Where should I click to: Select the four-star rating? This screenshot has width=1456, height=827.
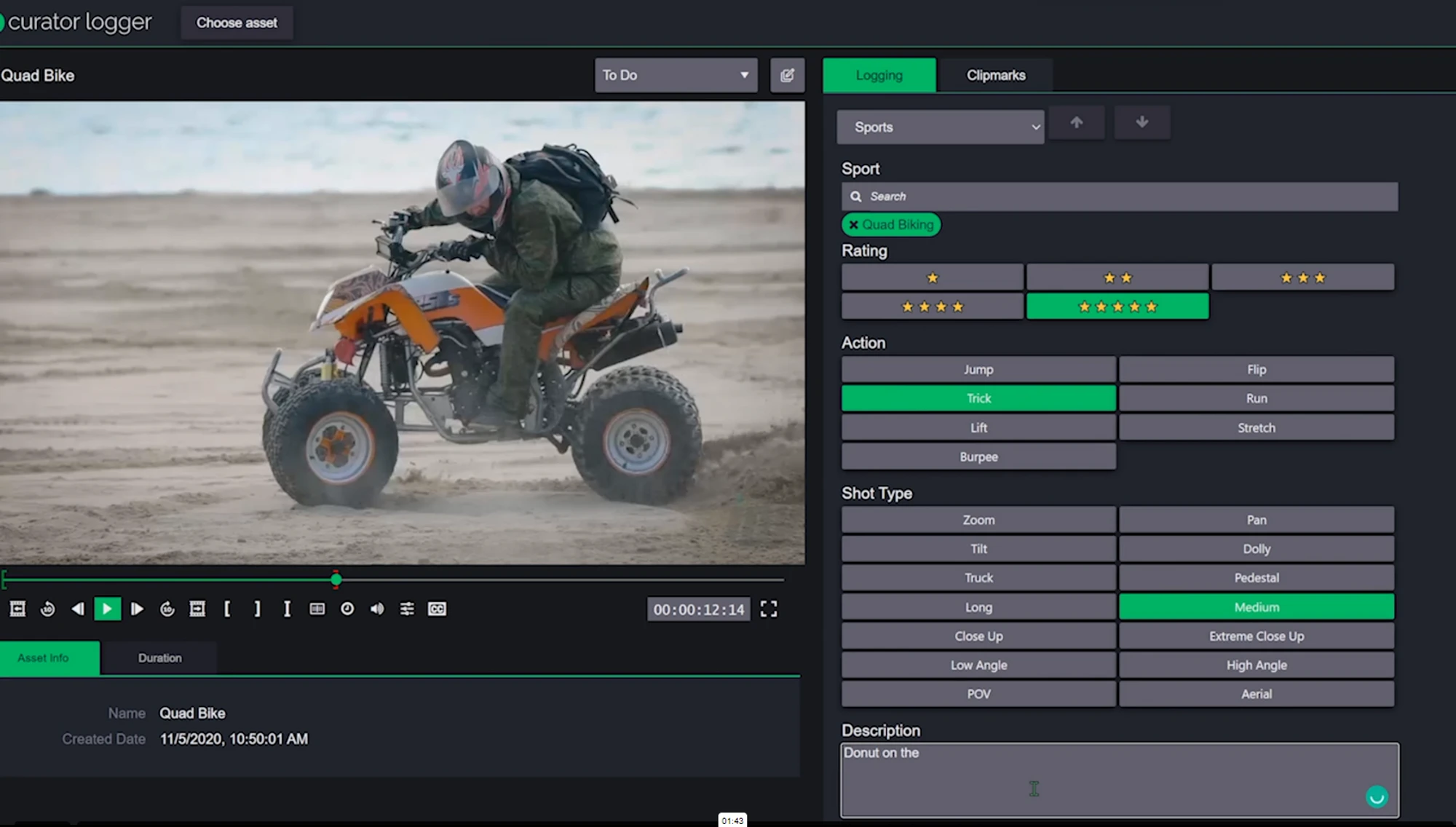click(933, 306)
